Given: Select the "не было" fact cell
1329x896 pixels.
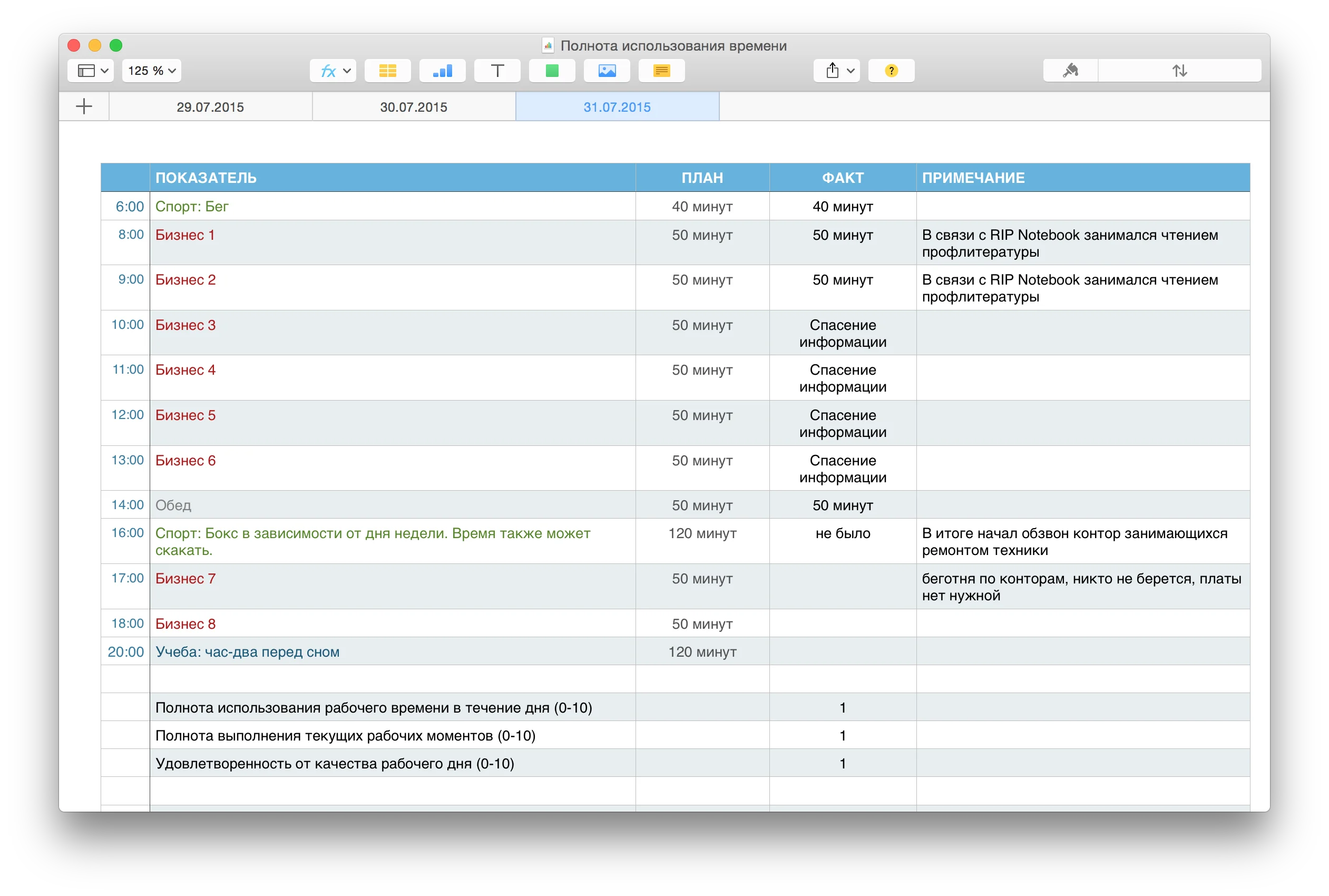Looking at the screenshot, I should (843, 534).
